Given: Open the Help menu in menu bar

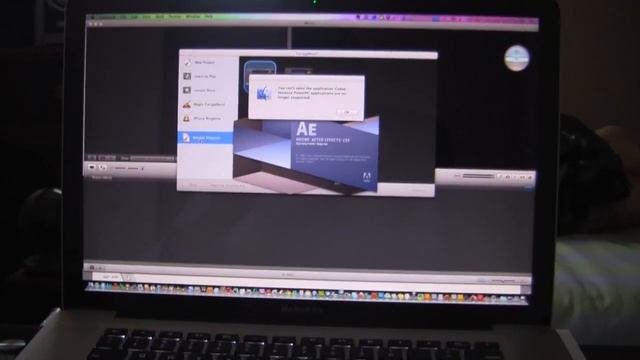Looking at the screenshot, I should (x=209, y=17).
